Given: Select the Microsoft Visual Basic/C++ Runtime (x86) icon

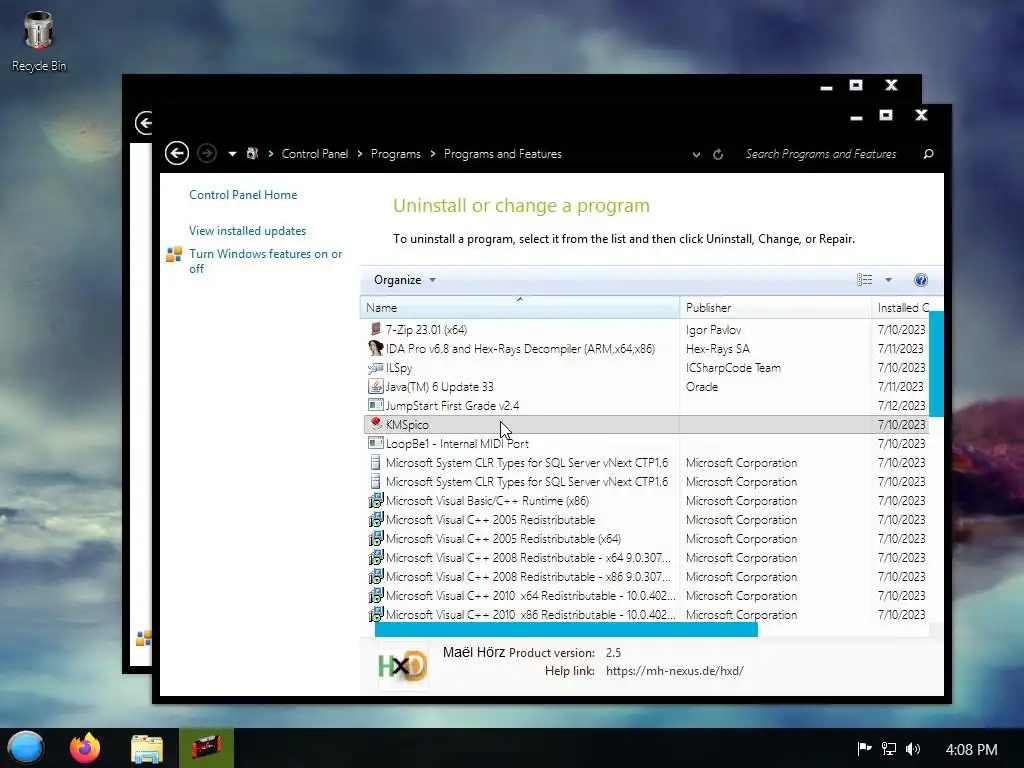Looking at the screenshot, I should click(376, 500).
